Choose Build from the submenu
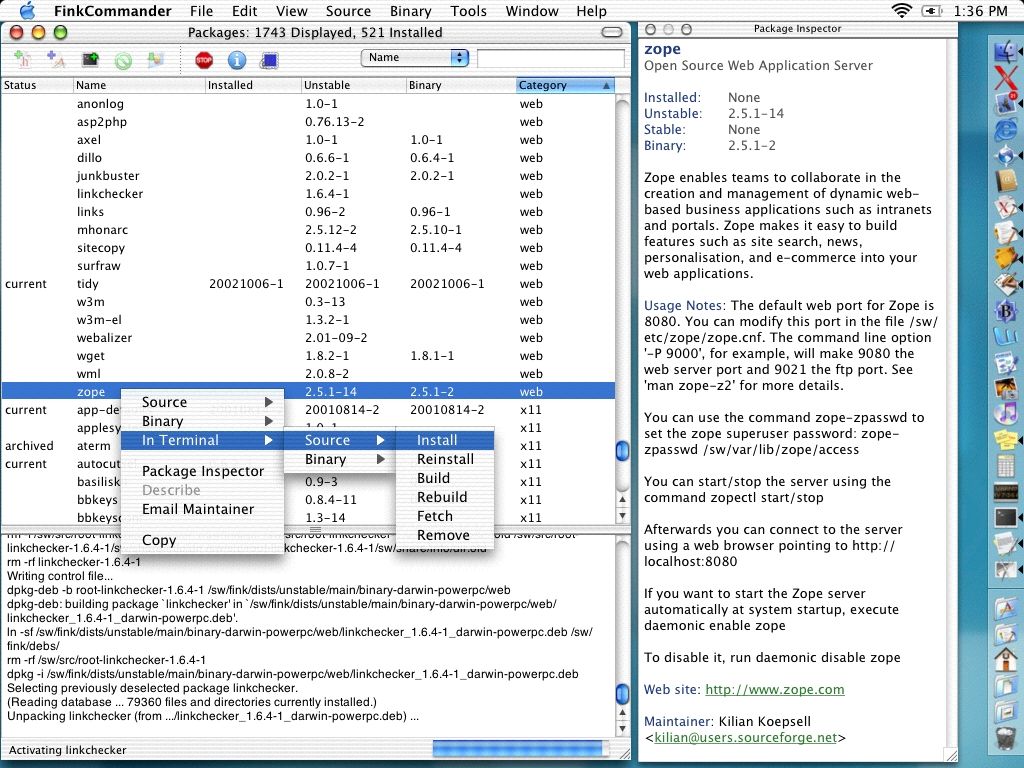The height and width of the screenshot is (768, 1024). click(x=445, y=478)
